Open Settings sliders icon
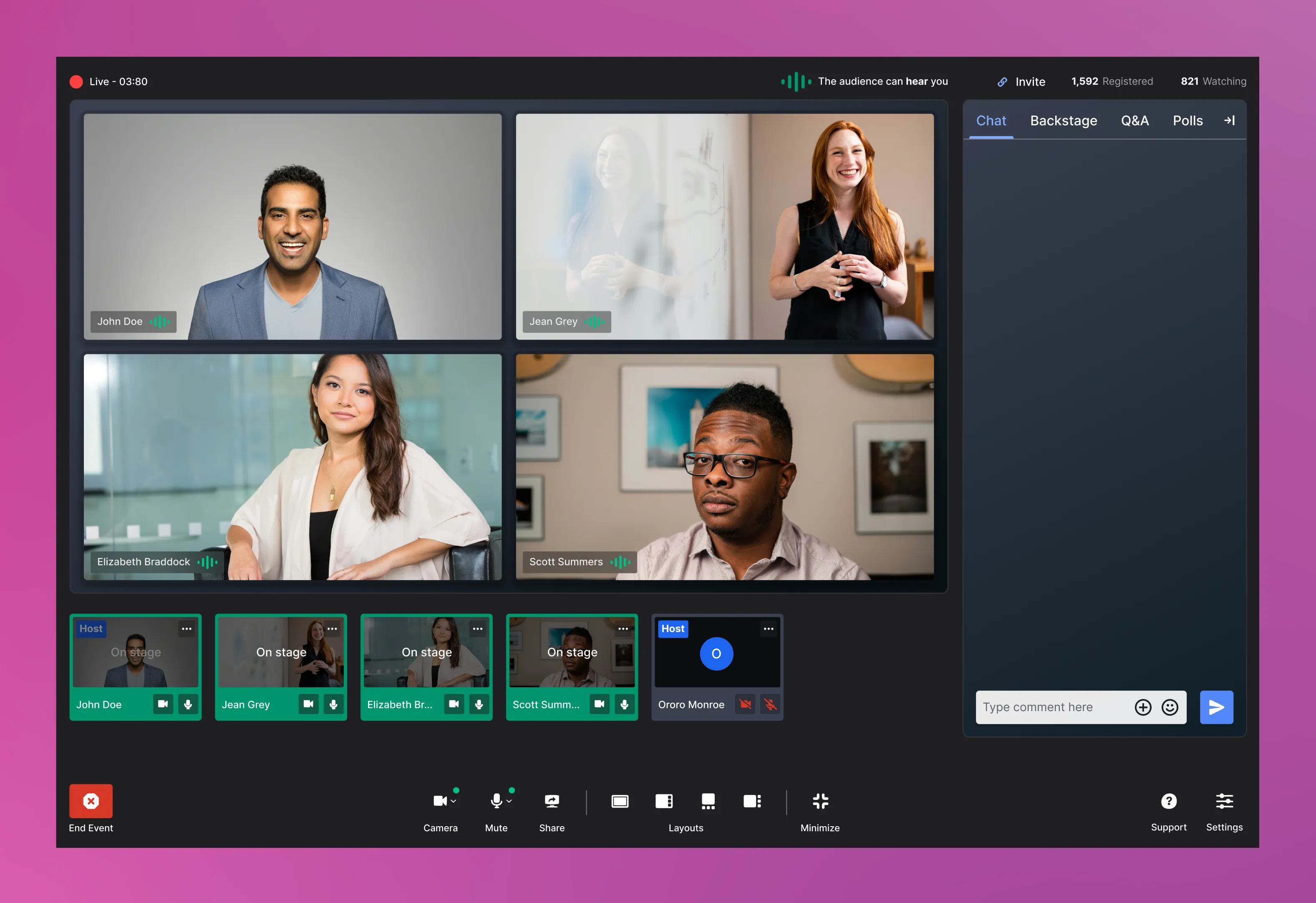 [x=1224, y=800]
